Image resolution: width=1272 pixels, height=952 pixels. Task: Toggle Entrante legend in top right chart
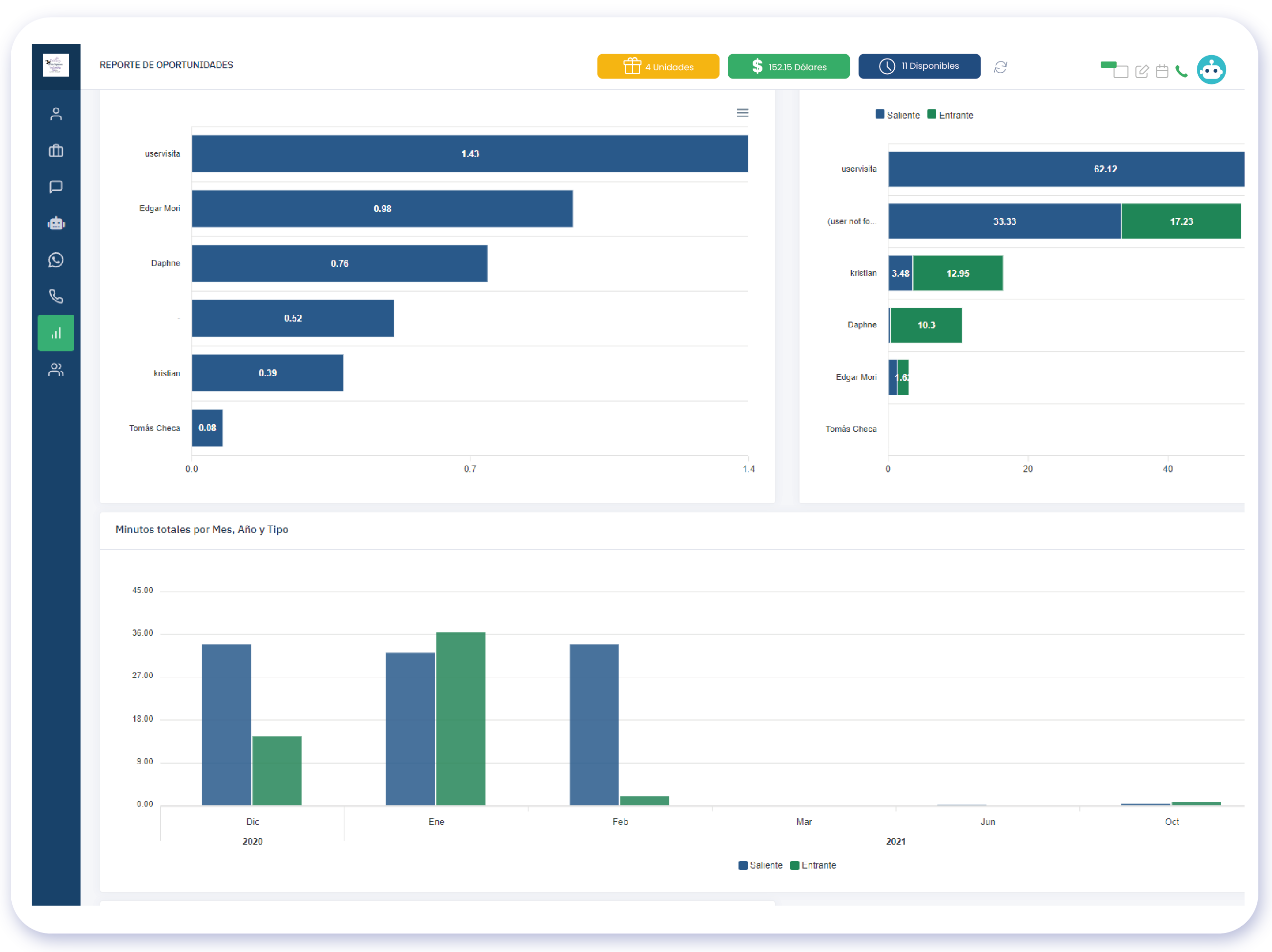tap(950, 115)
